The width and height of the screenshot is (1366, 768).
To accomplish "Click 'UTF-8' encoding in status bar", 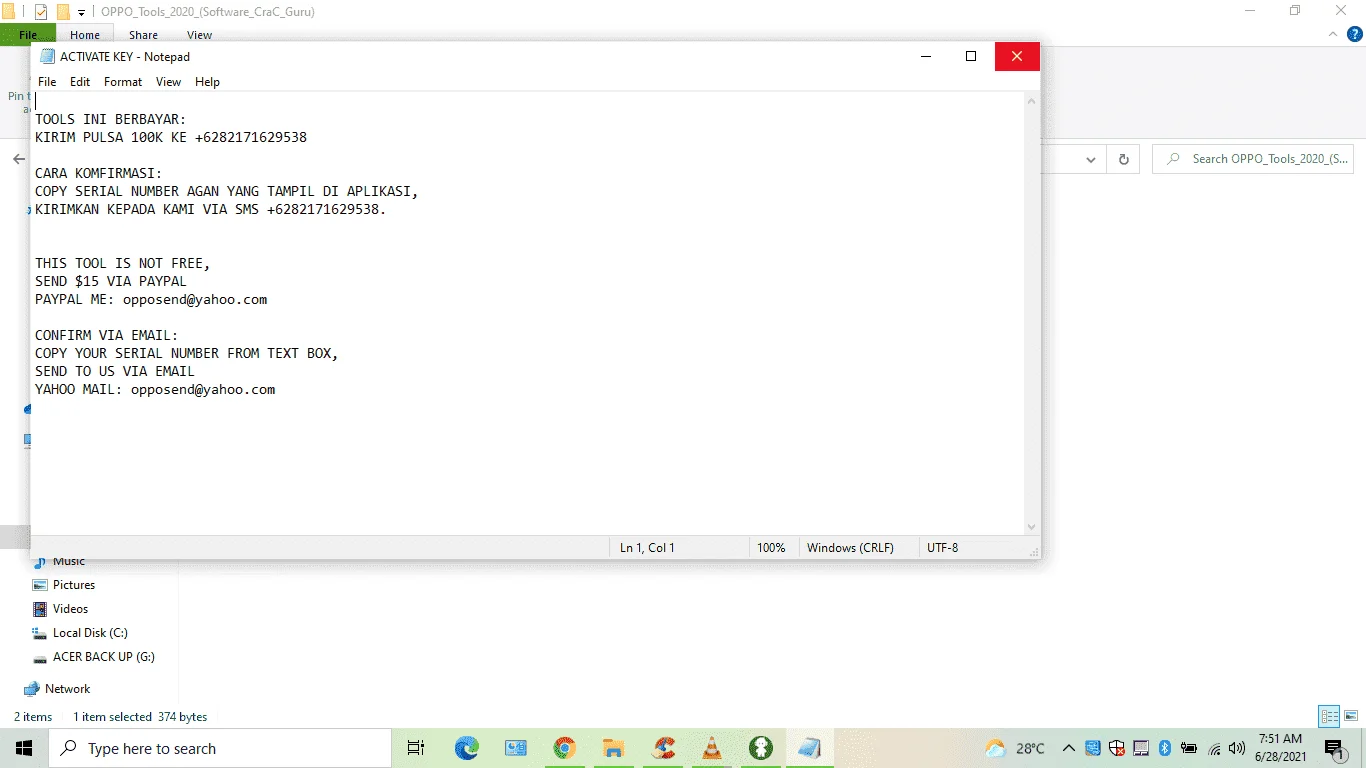I will pyautogui.click(x=942, y=548).
